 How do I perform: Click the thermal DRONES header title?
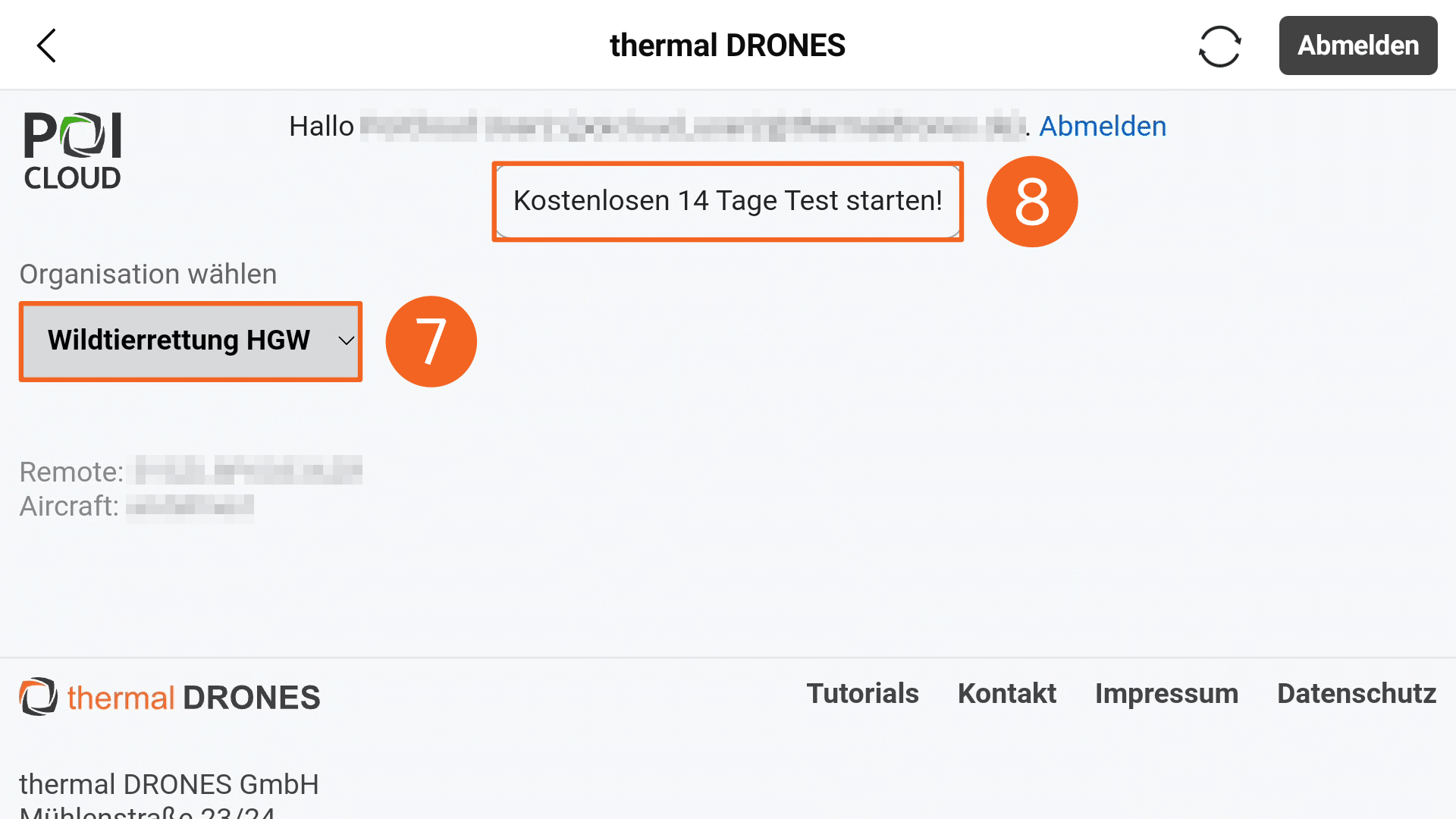click(727, 45)
